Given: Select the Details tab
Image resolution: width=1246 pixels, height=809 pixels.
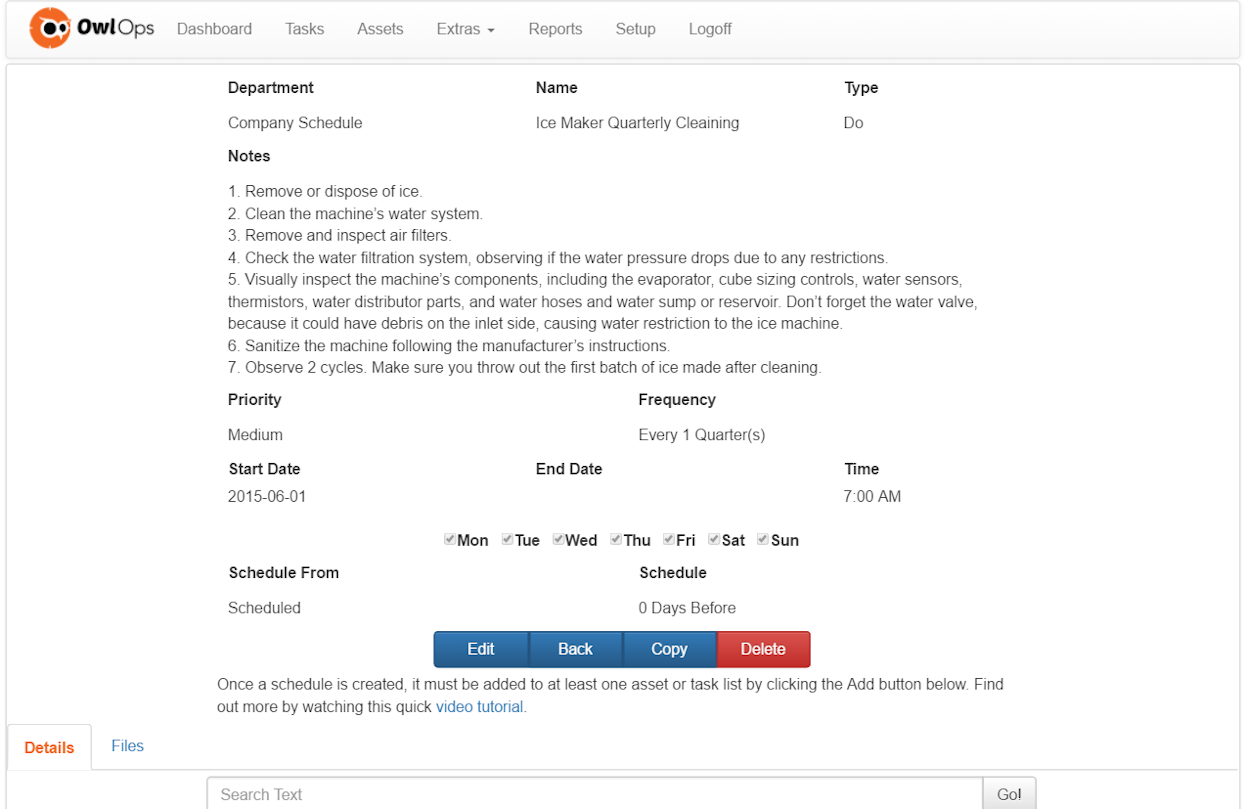Looking at the screenshot, I should pyautogui.click(x=48, y=746).
